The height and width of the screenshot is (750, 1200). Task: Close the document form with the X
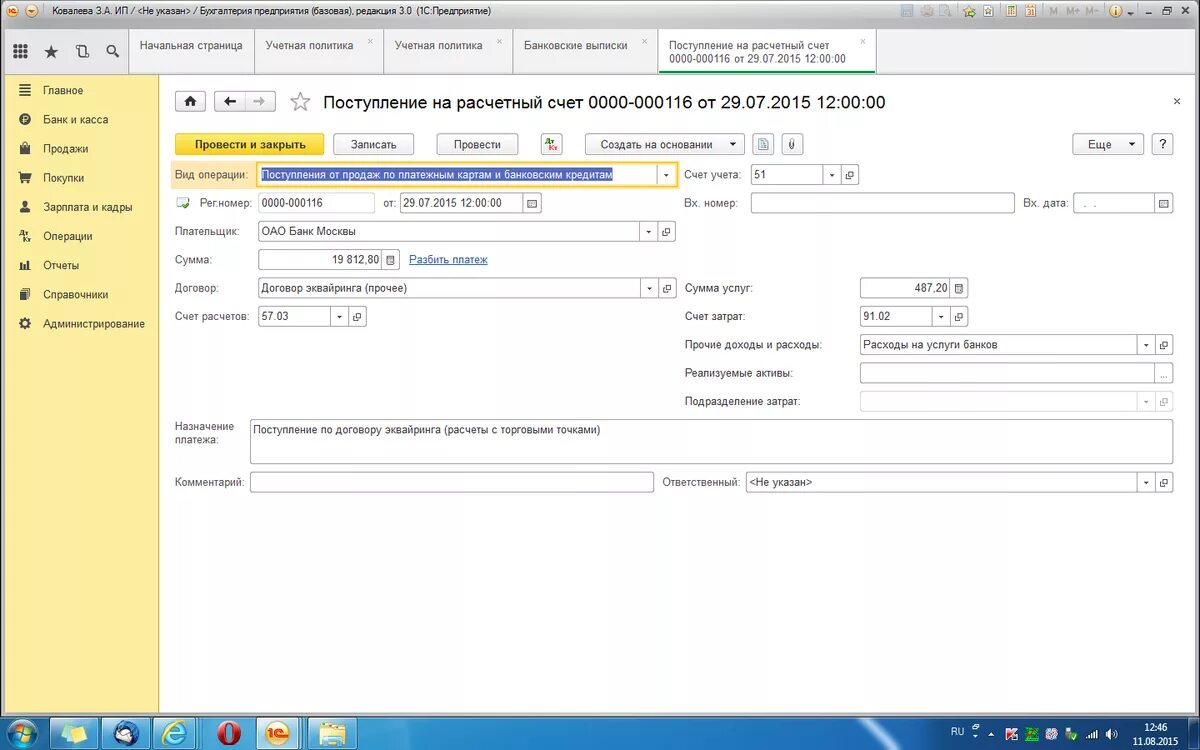(x=1176, y=102)
